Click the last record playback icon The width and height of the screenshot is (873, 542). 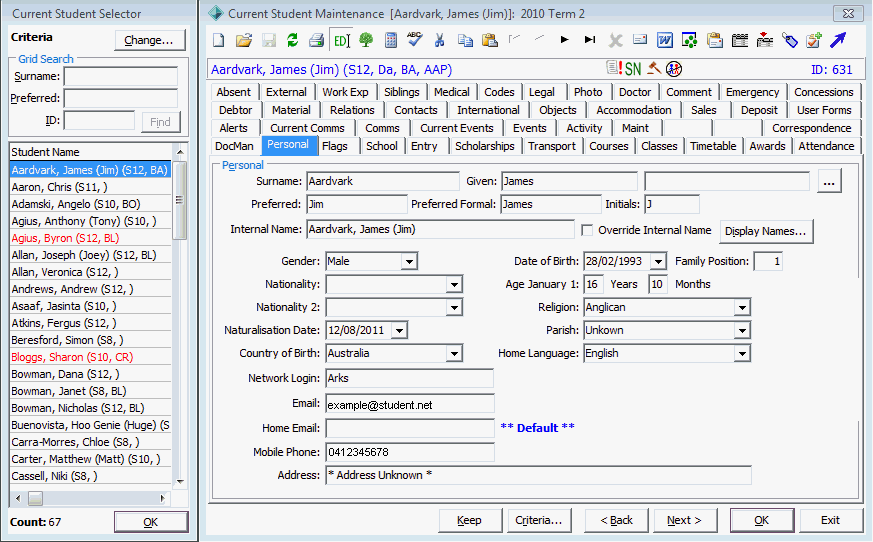[x=590, y=40]
